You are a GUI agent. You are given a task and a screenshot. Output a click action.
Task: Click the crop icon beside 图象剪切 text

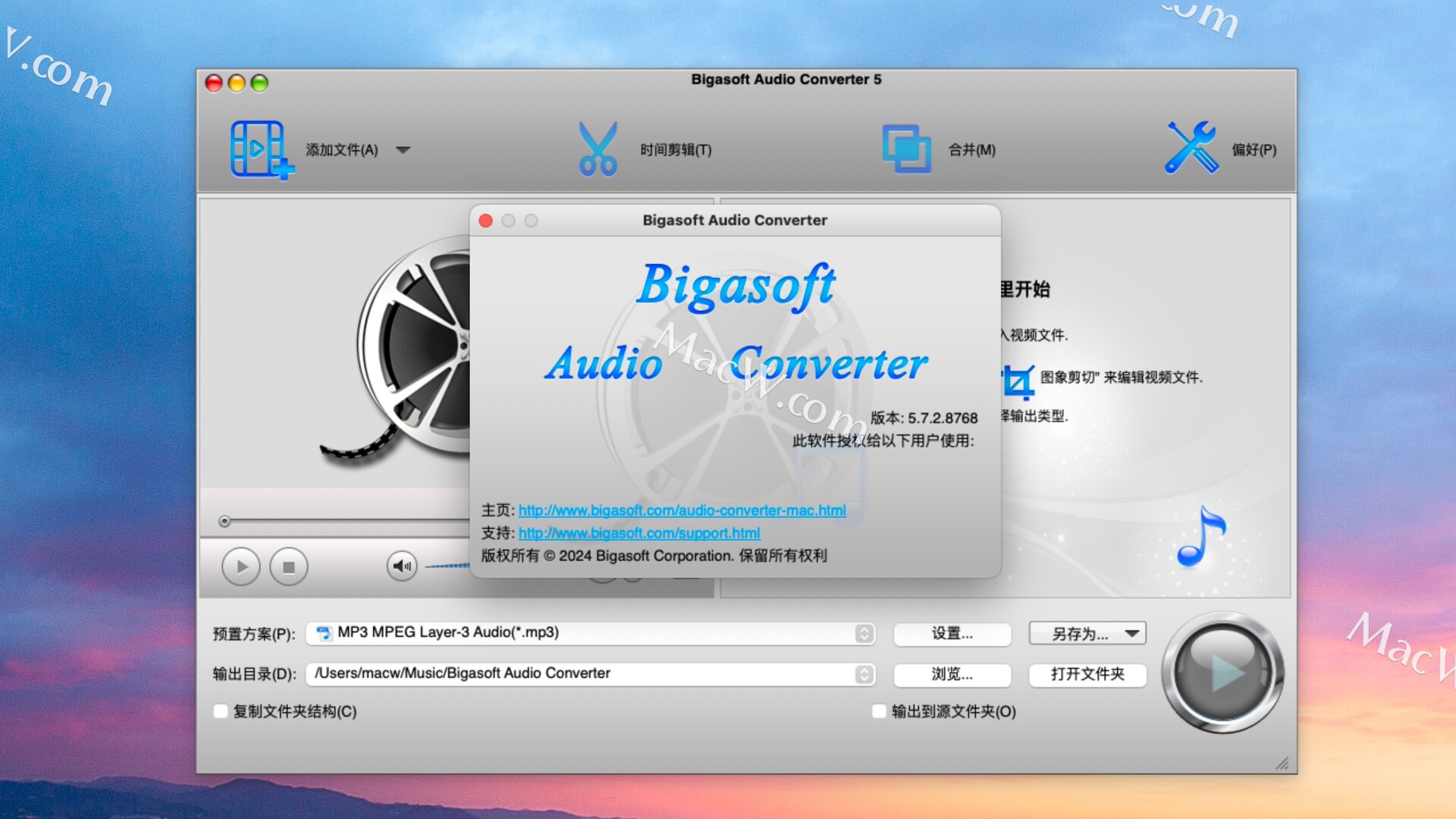coord(1018,381)
